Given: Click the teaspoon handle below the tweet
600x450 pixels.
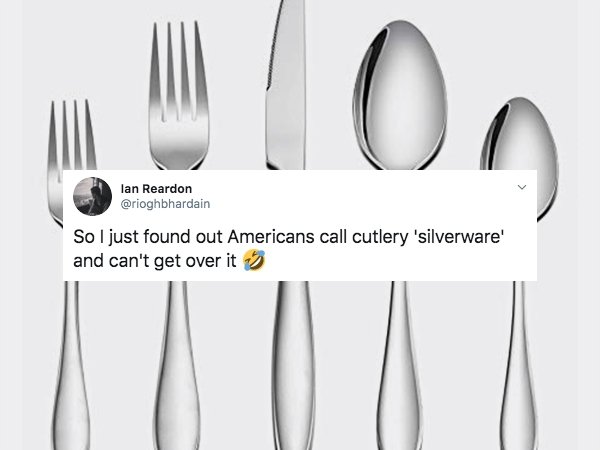Looking at the screenshot, I should 518,365.
